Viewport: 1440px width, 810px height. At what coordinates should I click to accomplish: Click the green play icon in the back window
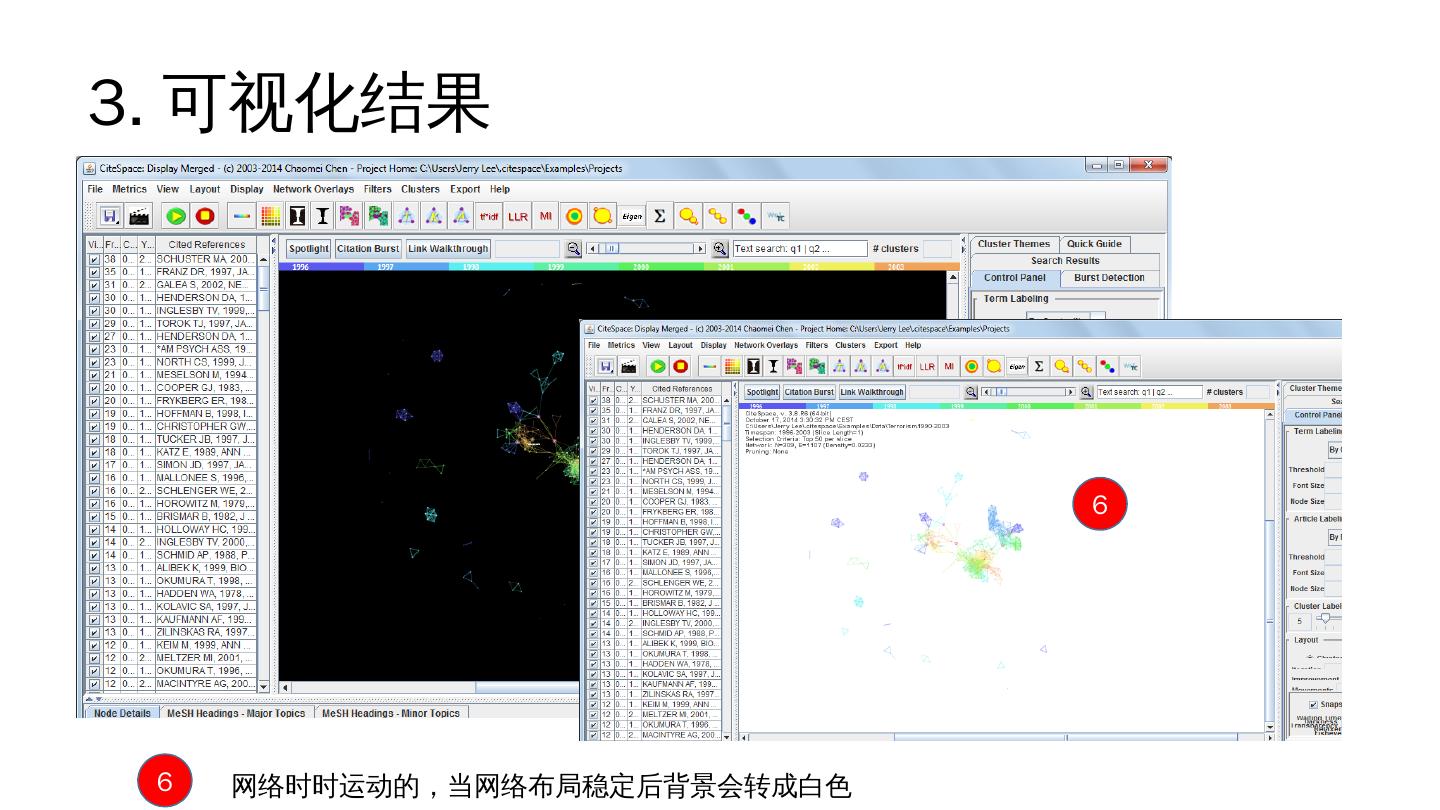176,216
